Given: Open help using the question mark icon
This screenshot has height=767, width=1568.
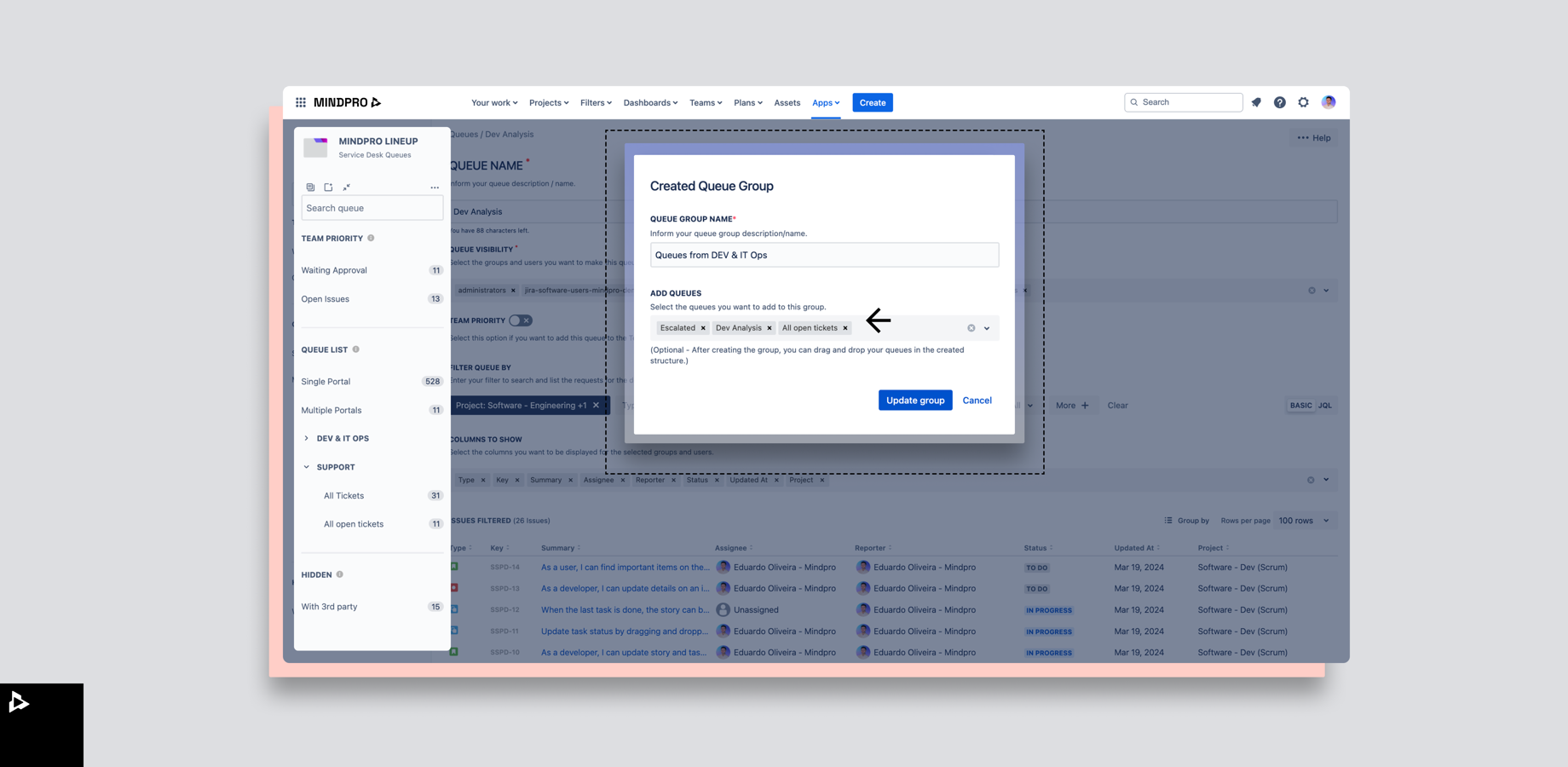Looking at the screenshot, I should tap(1280, 102).
